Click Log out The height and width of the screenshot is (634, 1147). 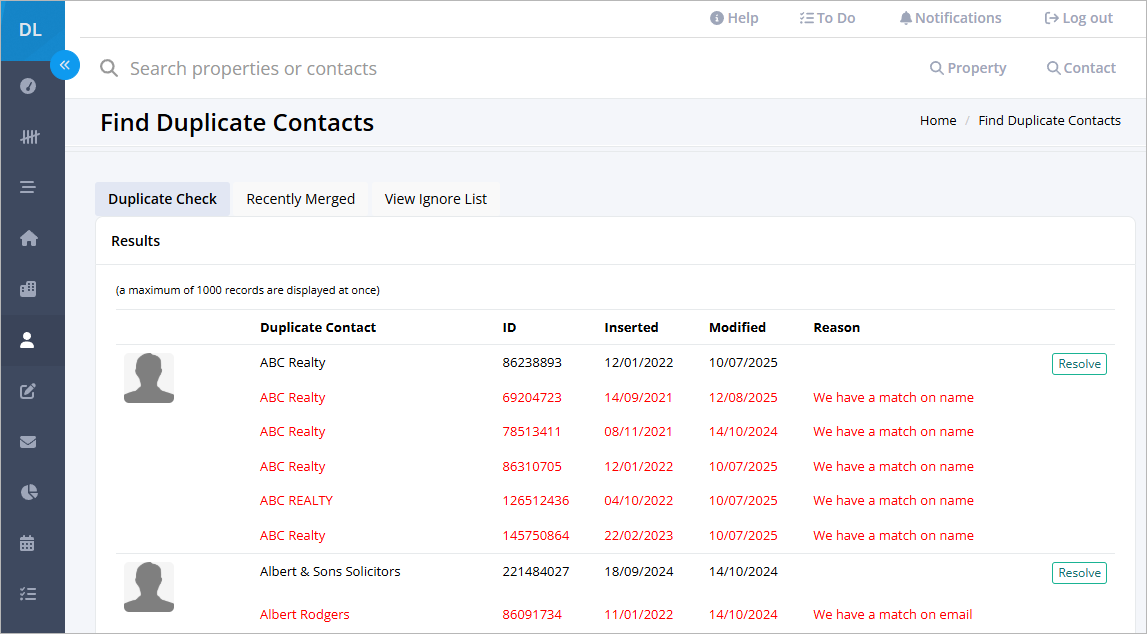pyautogui.click(x=1078, y=18)
